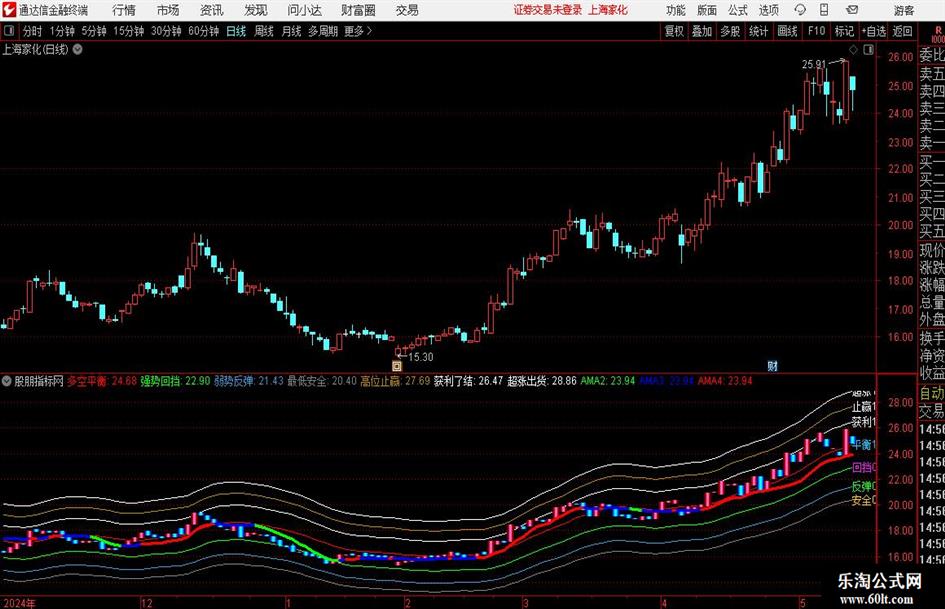Open the 选项 menu
The image size is (945, 609).
tap(768, 10)
